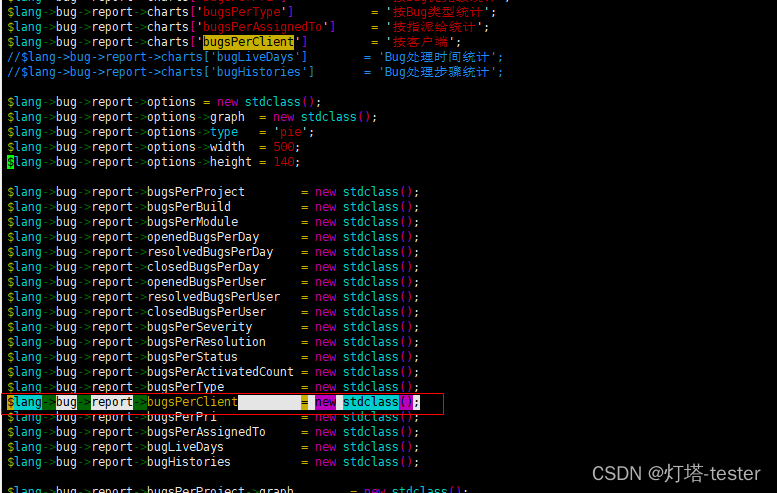Click 'bugsPerType' in the new stdclass line
The image size is (777, 493).
[x=185, y=387]
